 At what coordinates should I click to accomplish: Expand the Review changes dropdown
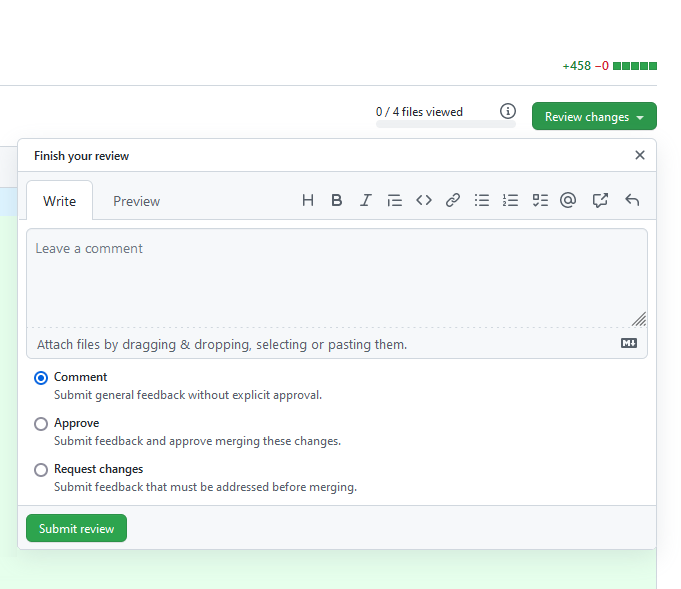[594, 117]
